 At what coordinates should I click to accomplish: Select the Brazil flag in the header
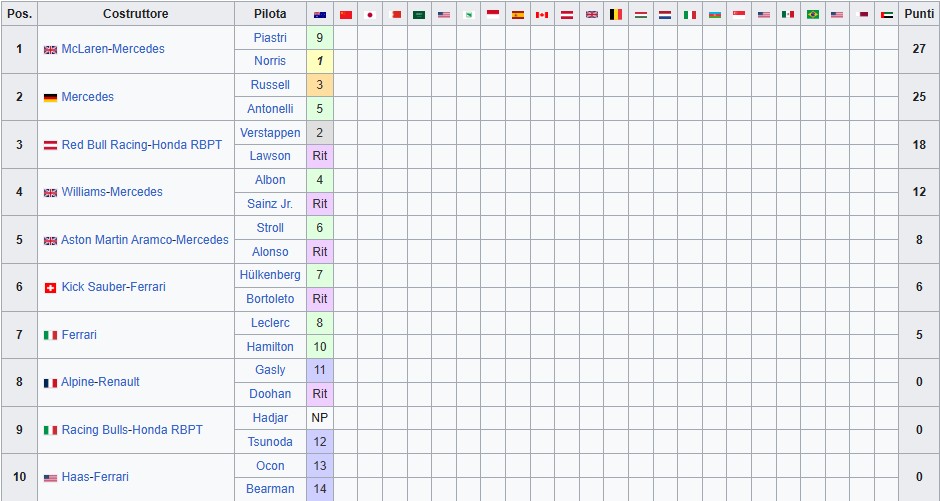click(812, 15)
